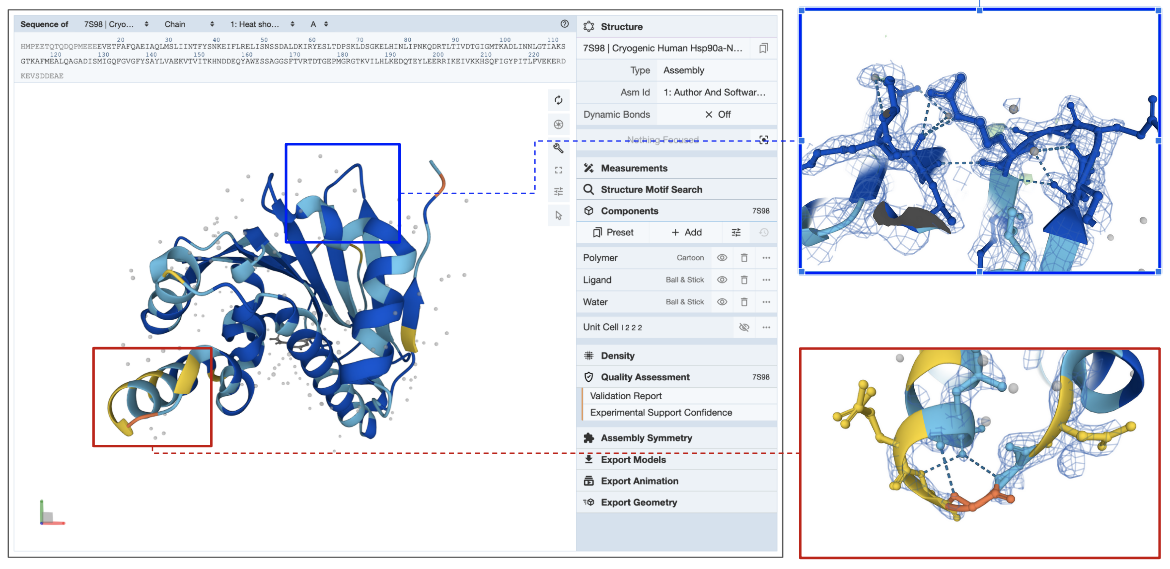This screenshot has height=569, width=1170.
Task: Toggle visibility of the Water component
Action: click(x=722, y=302)
